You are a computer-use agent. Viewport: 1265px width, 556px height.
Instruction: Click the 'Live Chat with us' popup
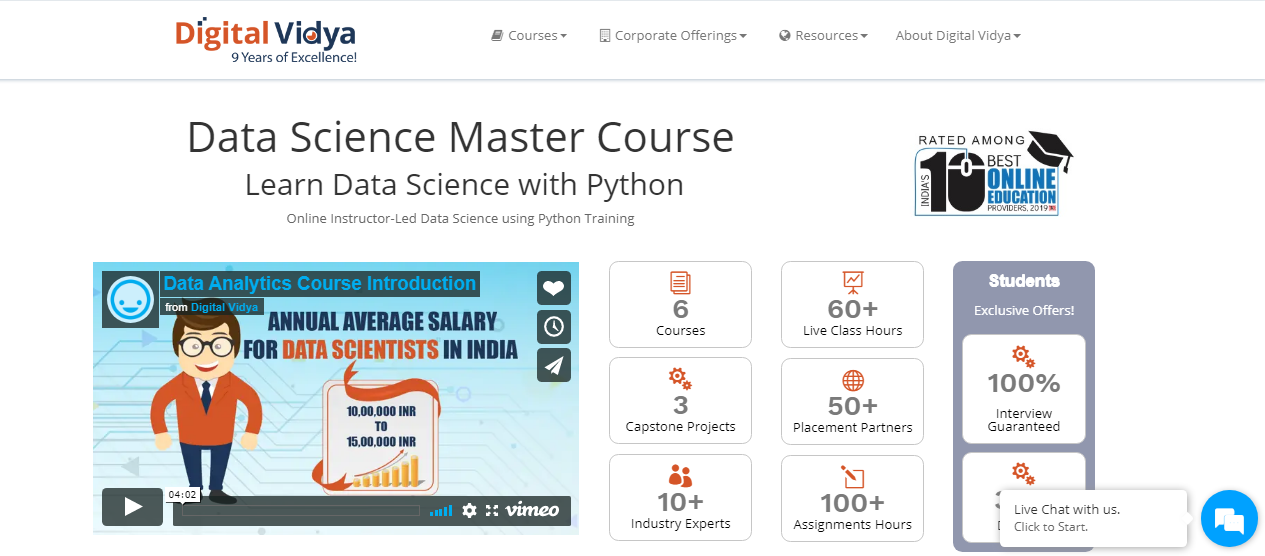[x=1093, y=518]
